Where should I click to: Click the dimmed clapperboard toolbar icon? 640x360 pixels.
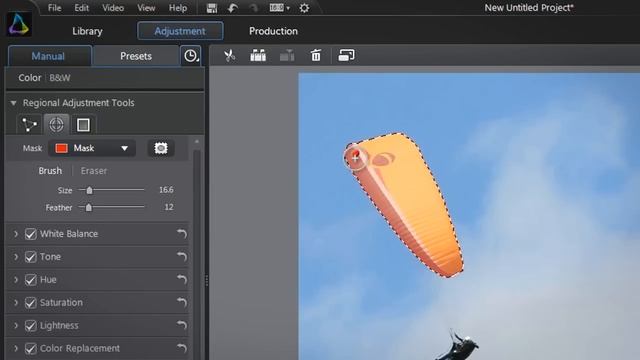tap(287, 55)
